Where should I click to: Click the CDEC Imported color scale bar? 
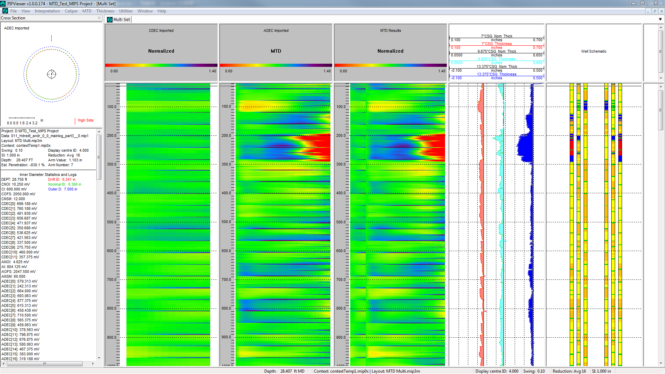click(161, 65)
